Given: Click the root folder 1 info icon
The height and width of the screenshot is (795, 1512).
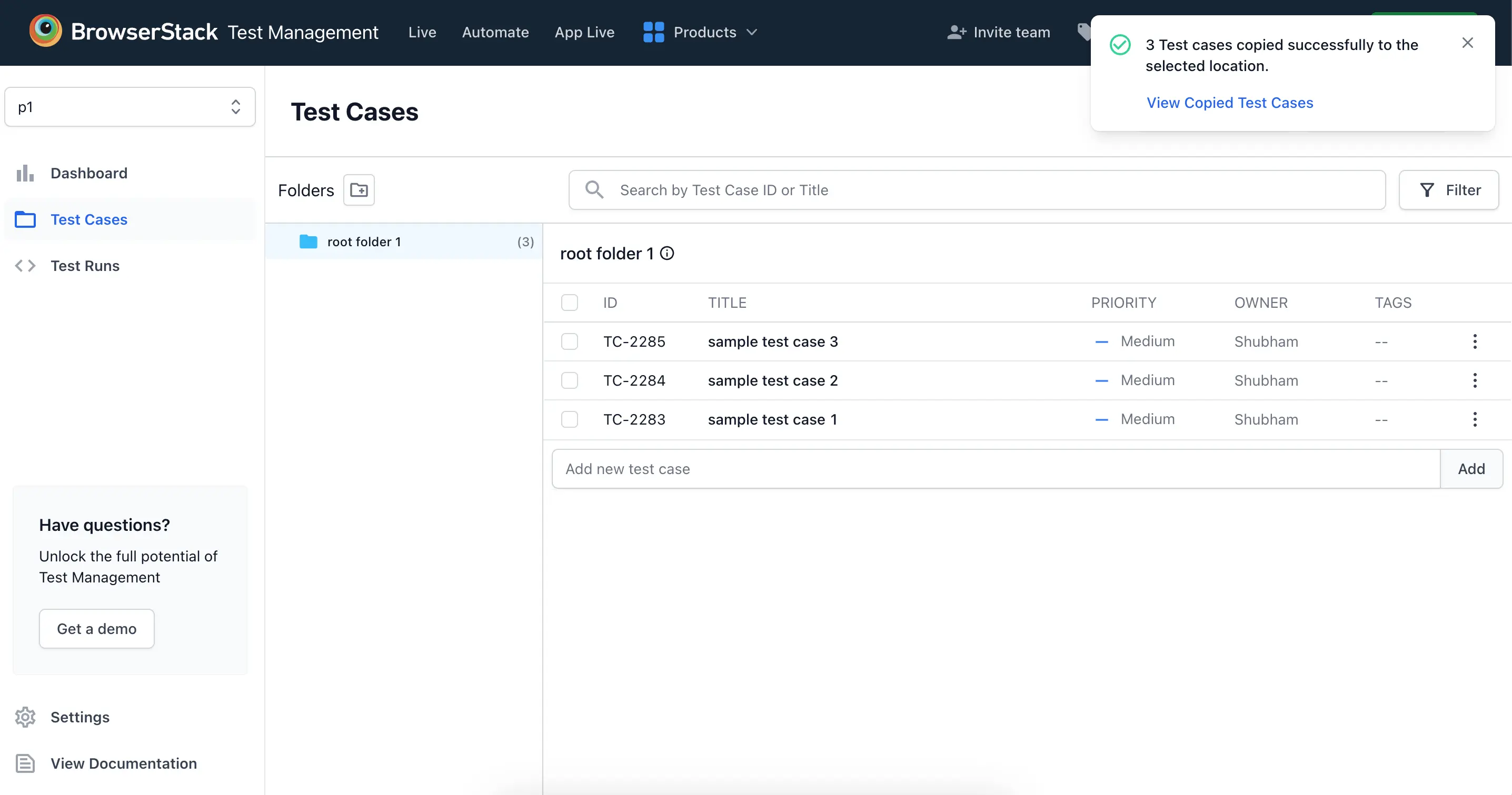Looking at the screenshot, I should pos(667,254).
